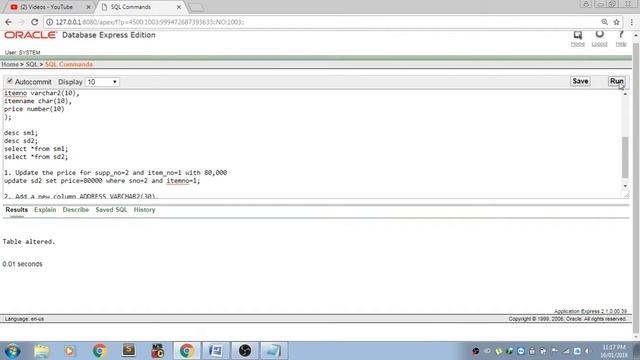Open the notepad taskbar icon
This screenshot has width=640, height=360.
(273, 351)
